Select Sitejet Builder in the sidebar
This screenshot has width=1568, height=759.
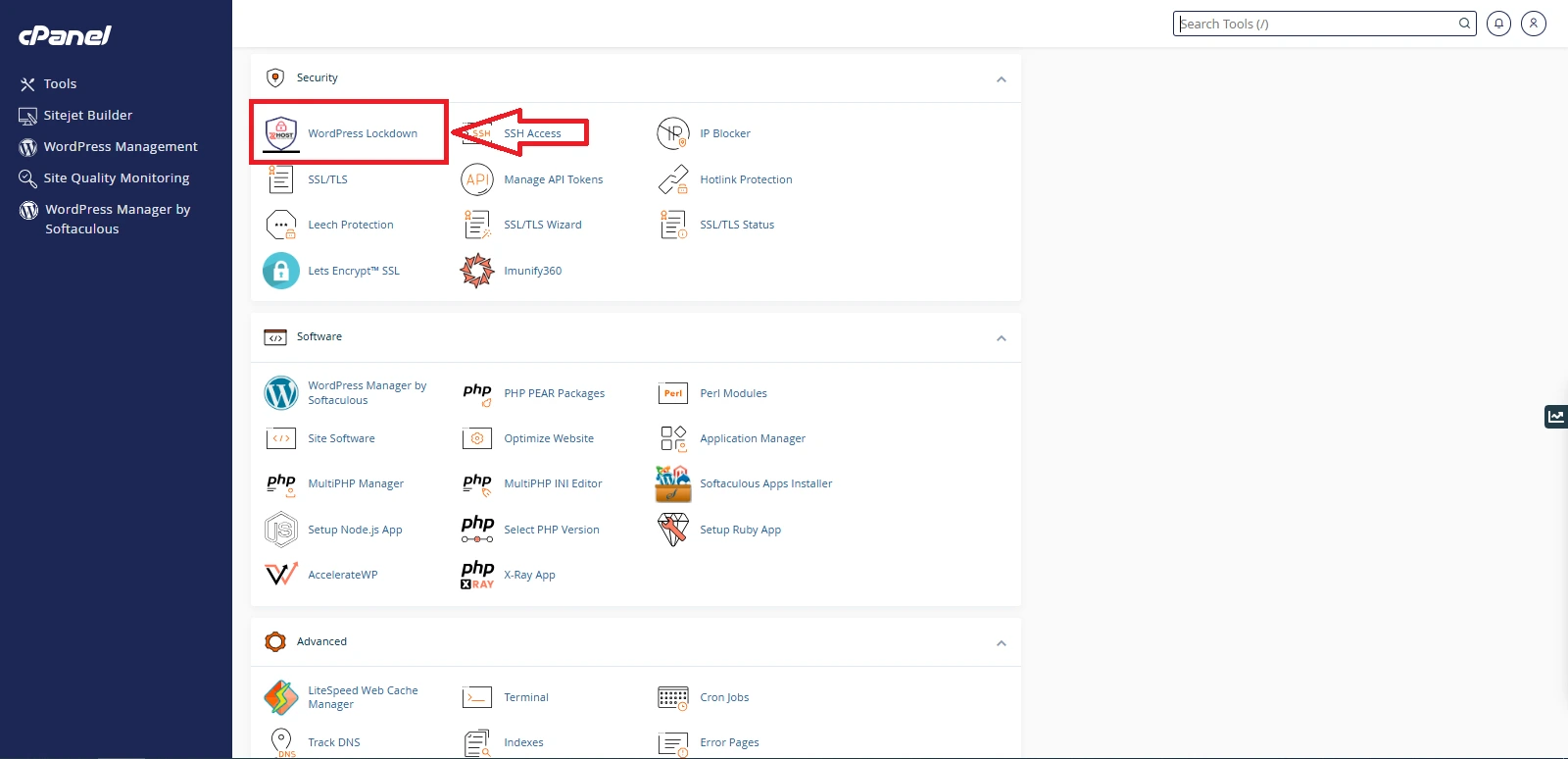(87, 116)
